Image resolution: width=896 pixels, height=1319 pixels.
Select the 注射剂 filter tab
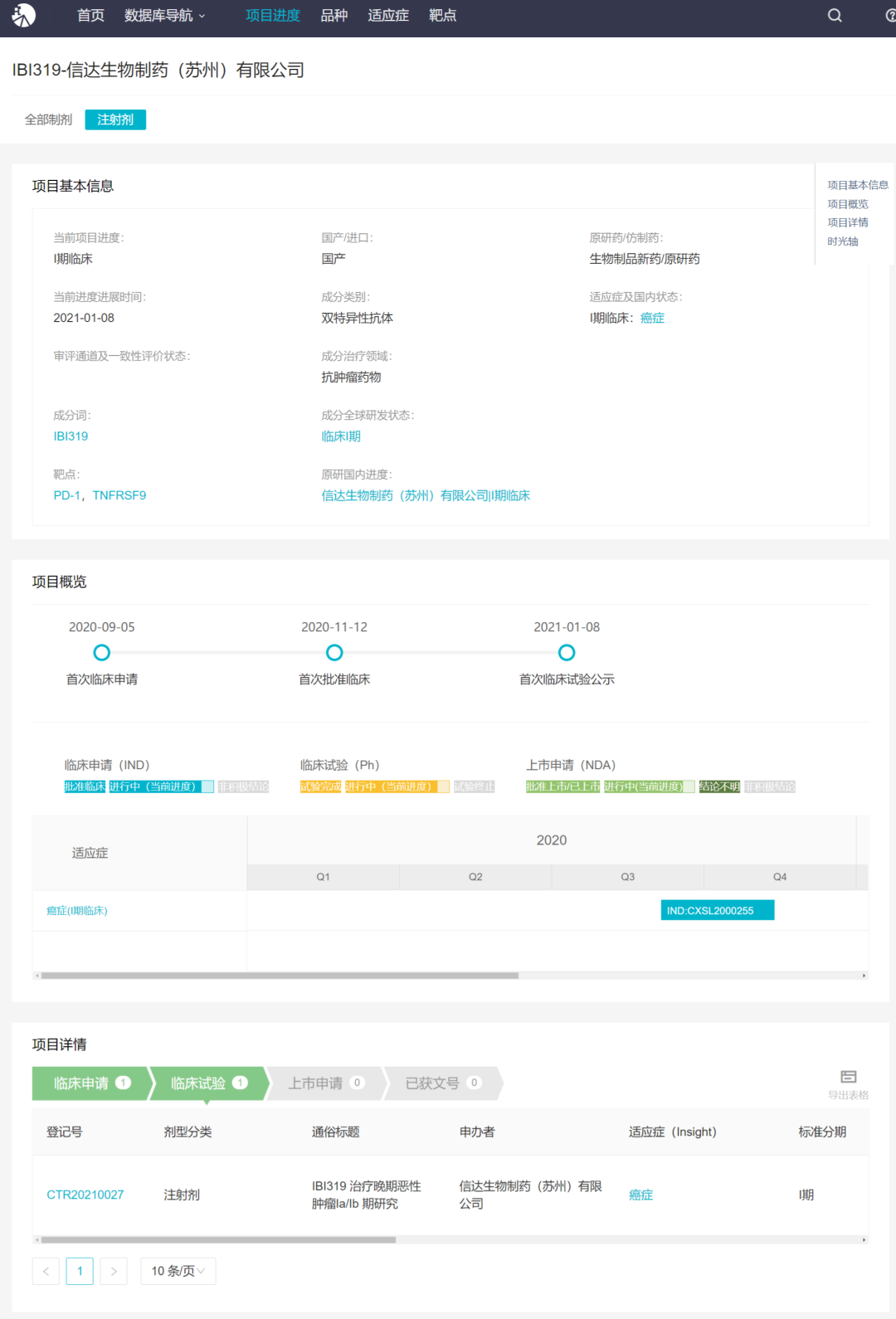115,119
